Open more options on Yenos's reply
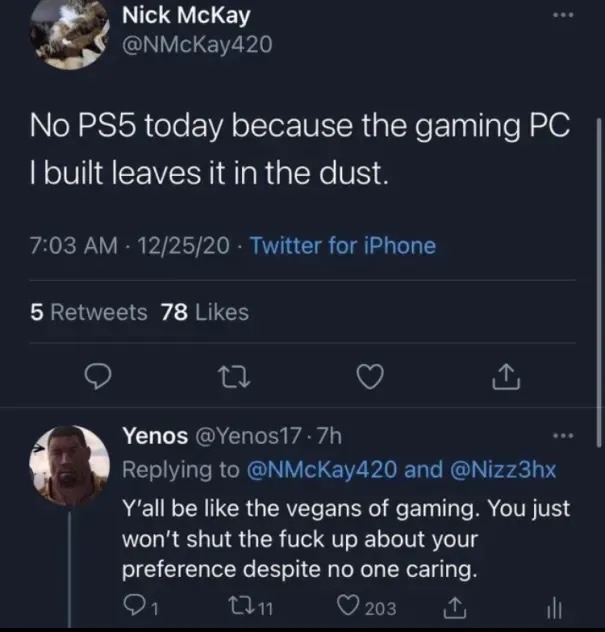Screen dimensions: 605x632 (564, 437)
